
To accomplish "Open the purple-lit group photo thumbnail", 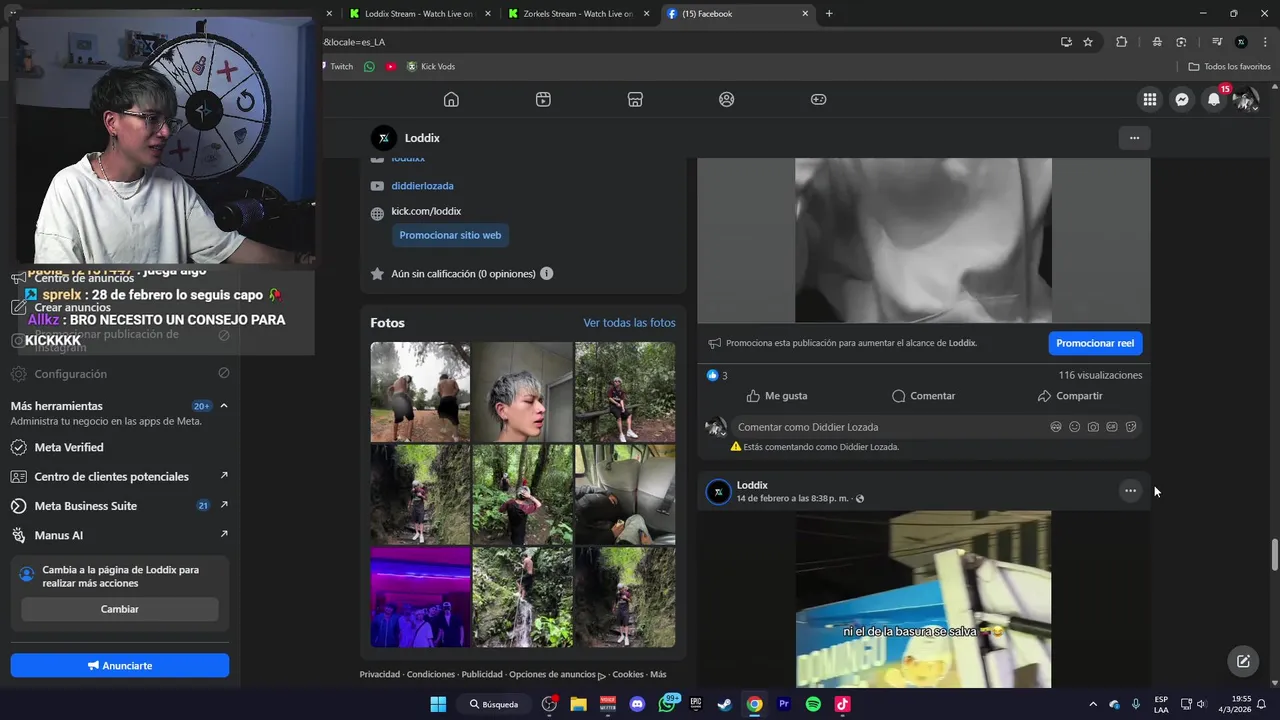I will pos(420,597).
